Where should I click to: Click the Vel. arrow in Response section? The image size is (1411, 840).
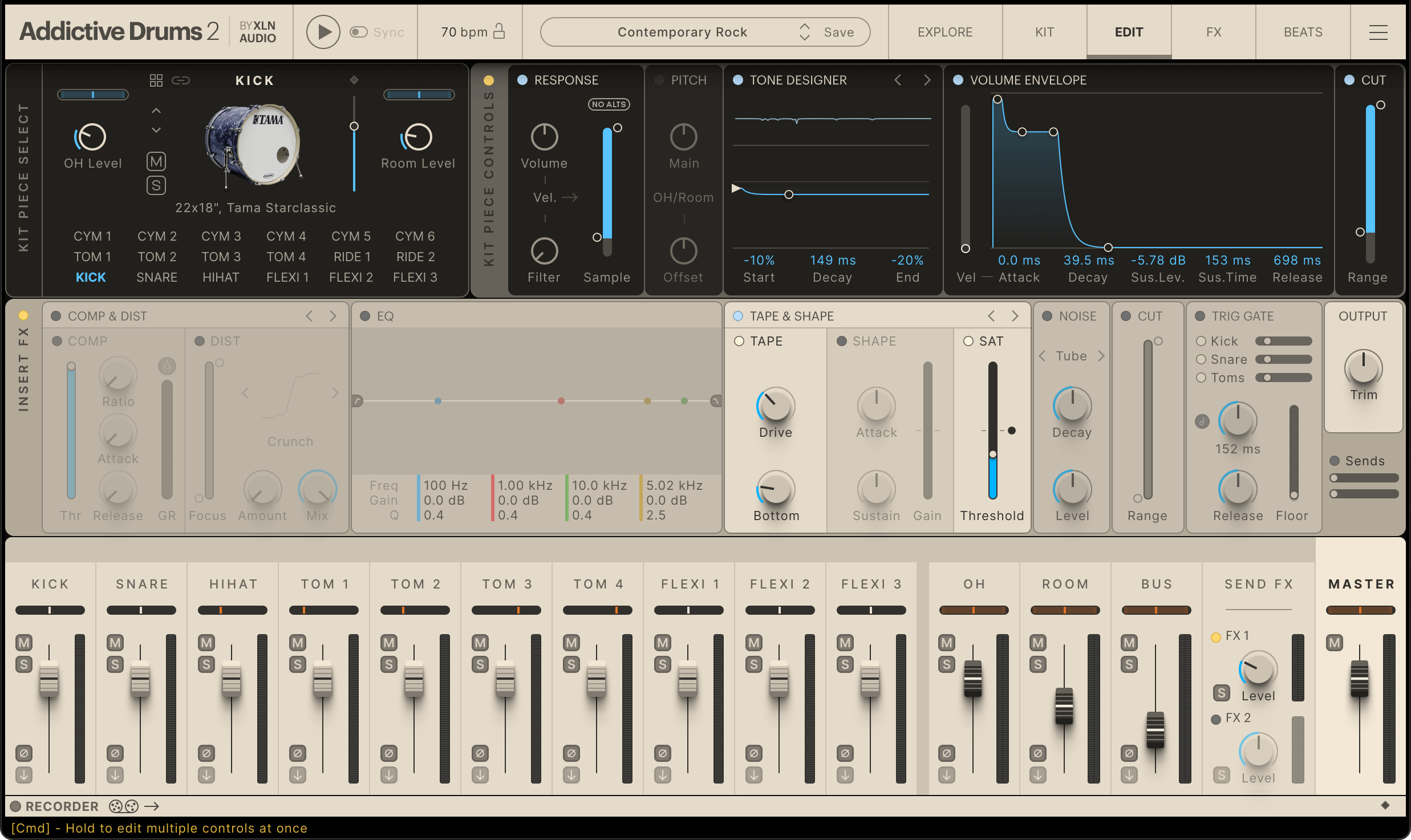[569, 197]
